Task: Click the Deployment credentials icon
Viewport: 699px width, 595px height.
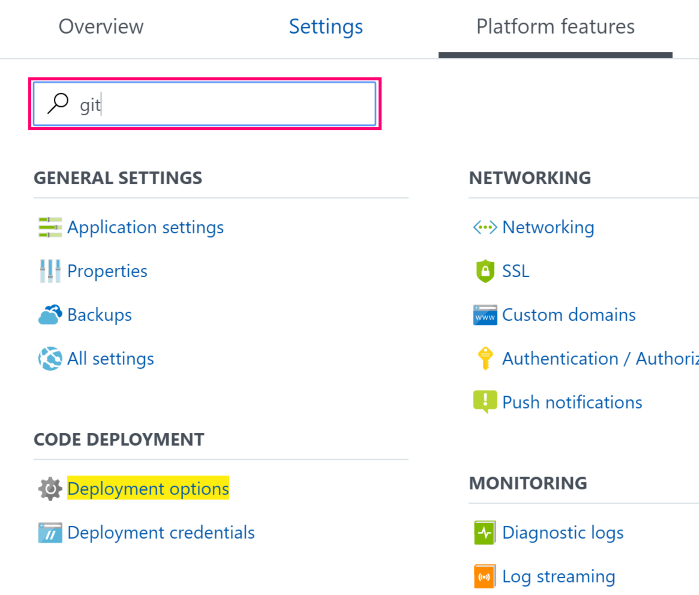Action: pyautogui.click(x=49, y=533)
